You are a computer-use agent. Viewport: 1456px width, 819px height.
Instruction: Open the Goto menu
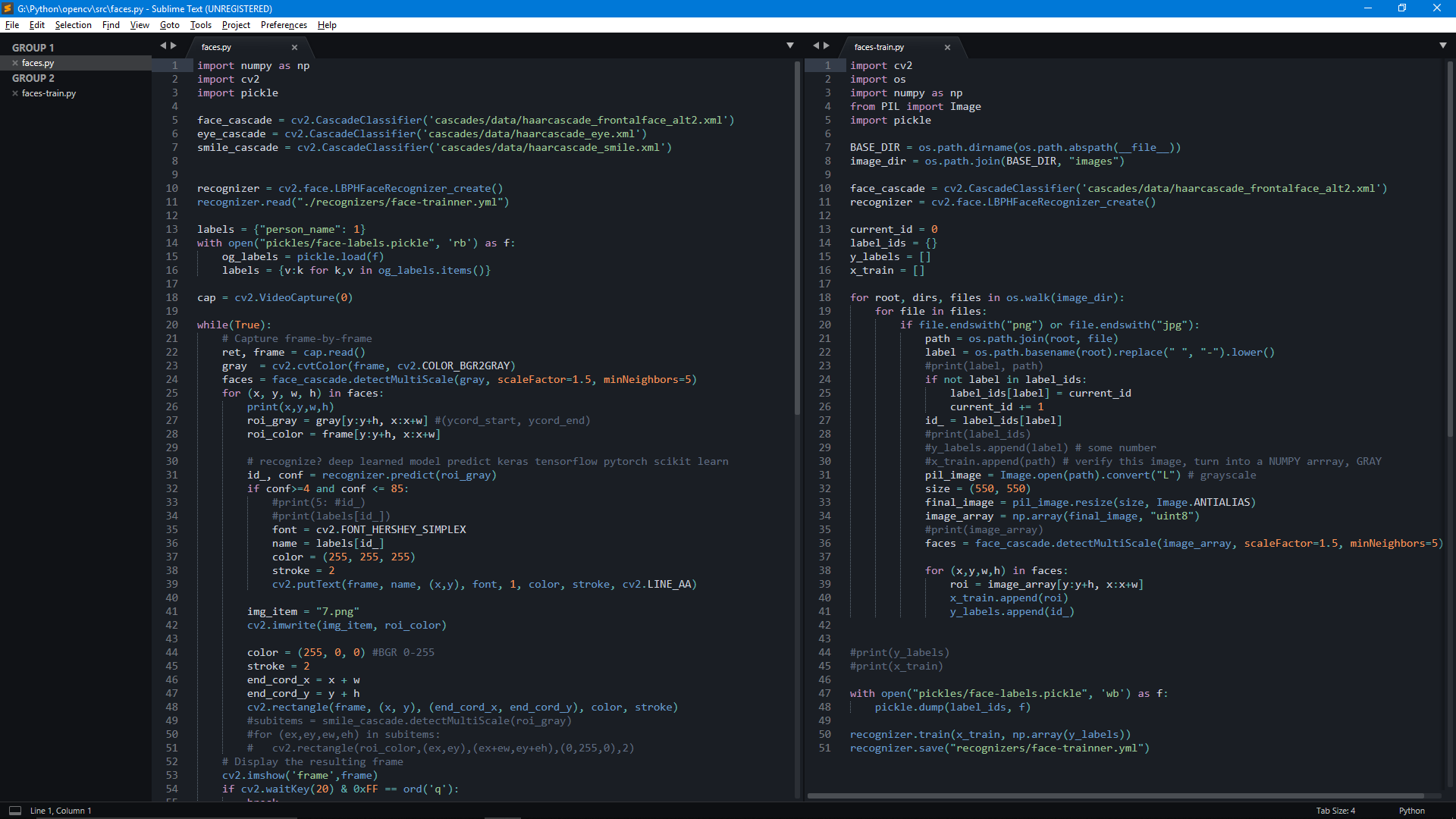[169, 25]
